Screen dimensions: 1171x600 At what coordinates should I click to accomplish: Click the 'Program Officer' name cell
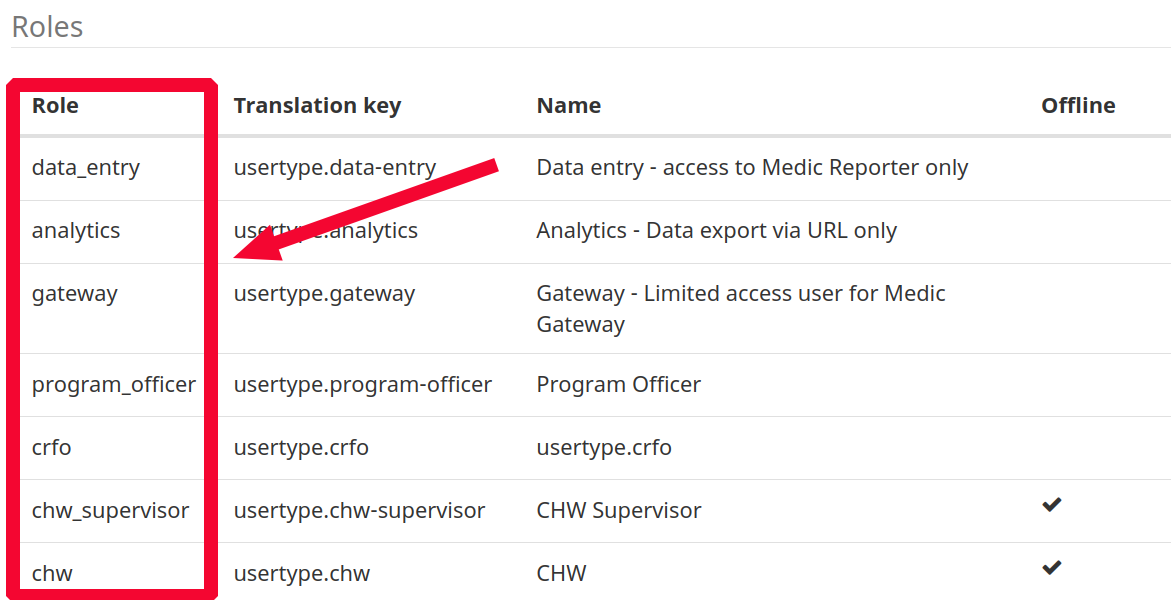(x=618, y=385)
